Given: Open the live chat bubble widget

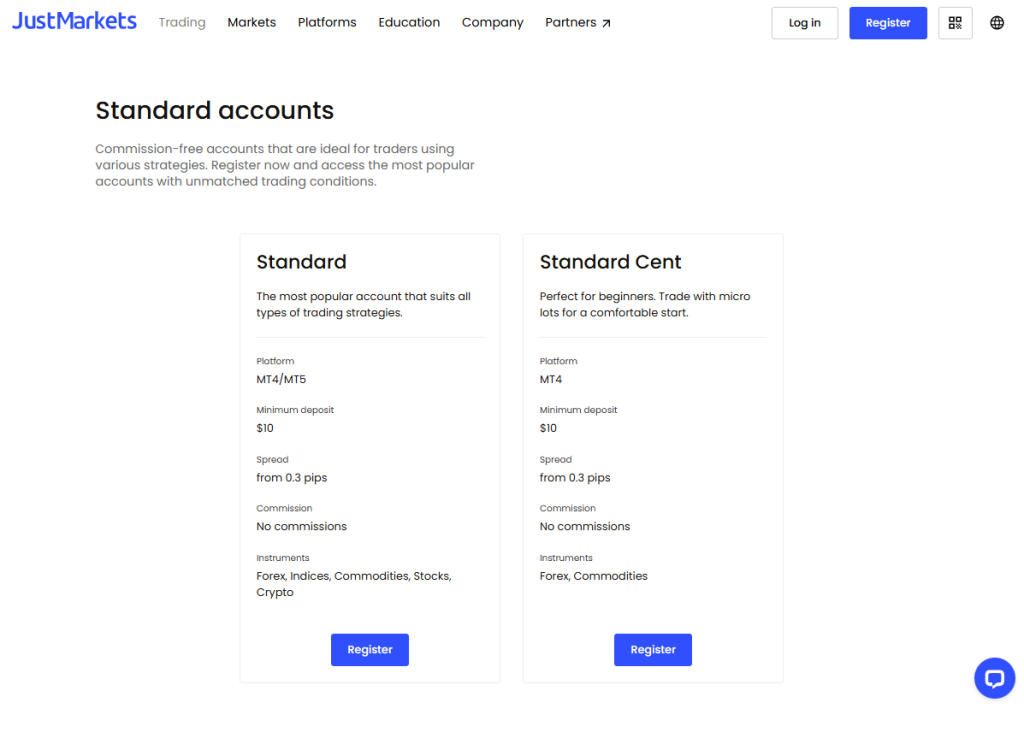Looking at the screenshot, I should (x=994, y=678).
